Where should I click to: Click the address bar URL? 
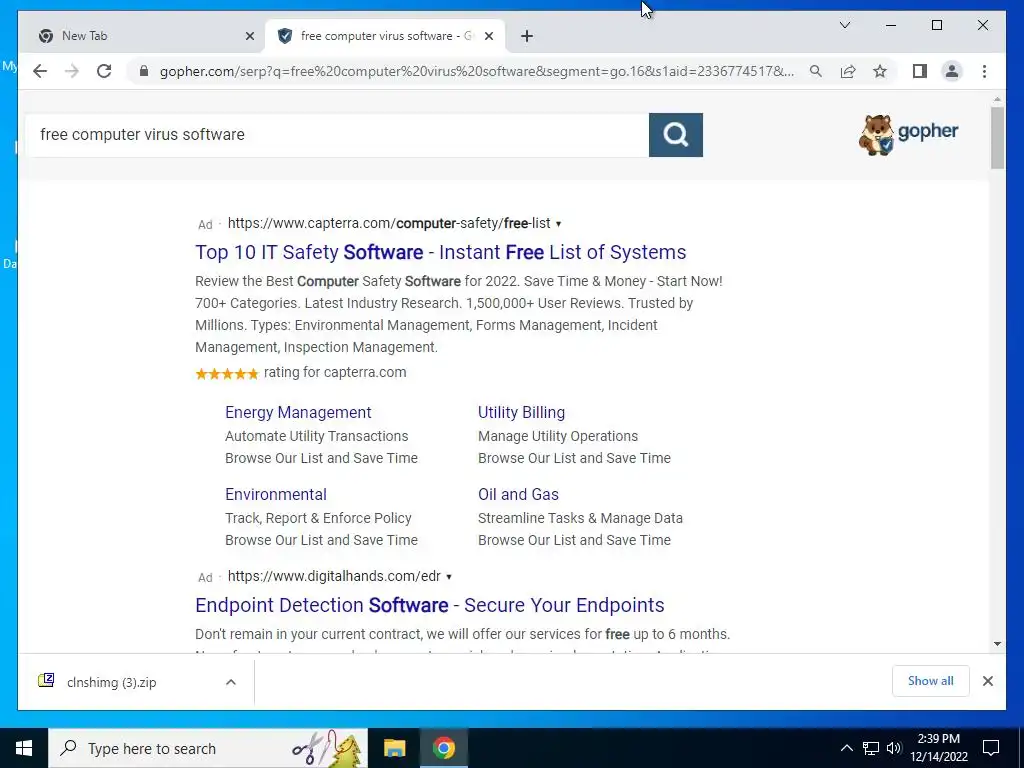[x=477, y=71]
